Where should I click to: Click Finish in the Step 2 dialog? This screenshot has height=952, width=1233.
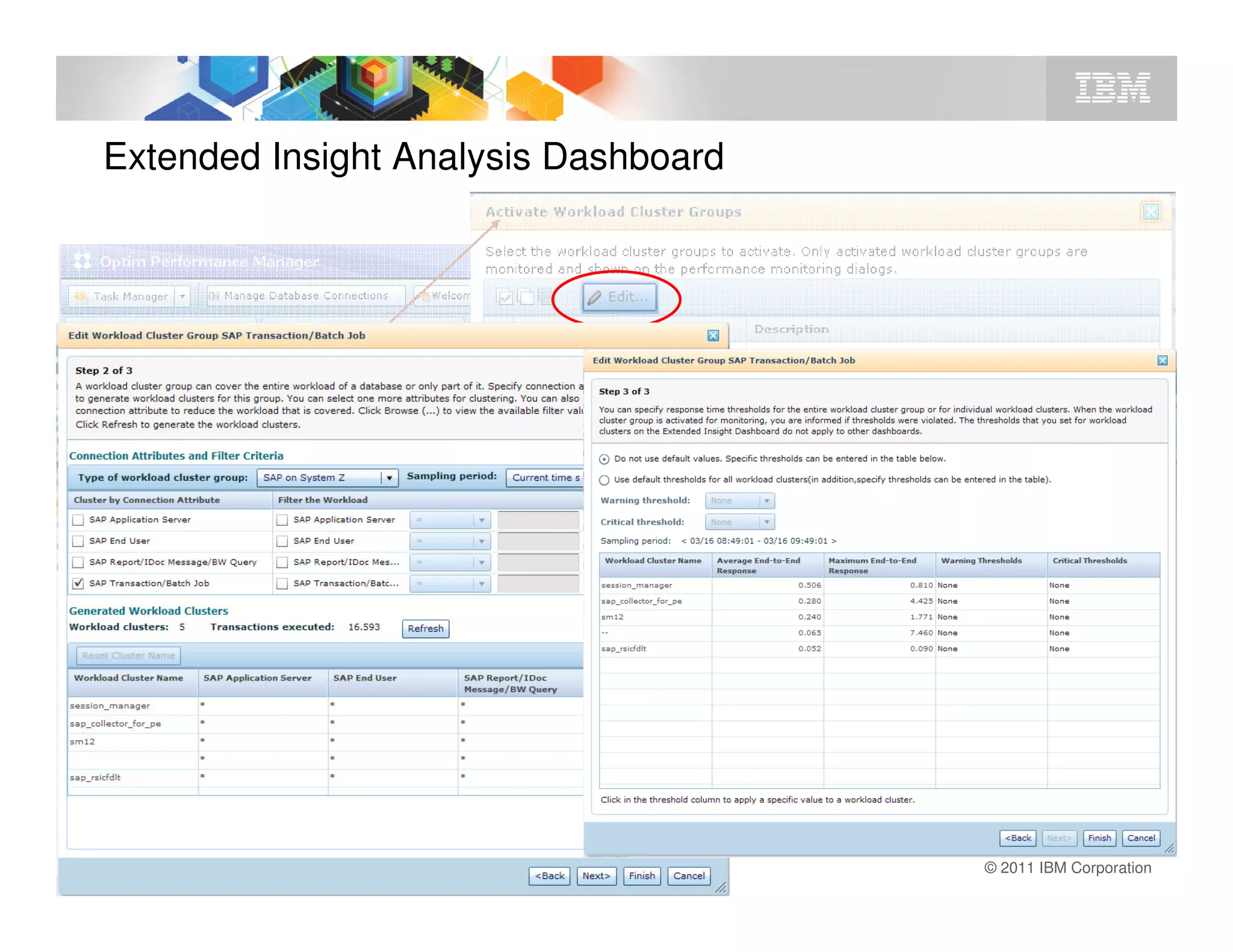[x=642, y=876]
